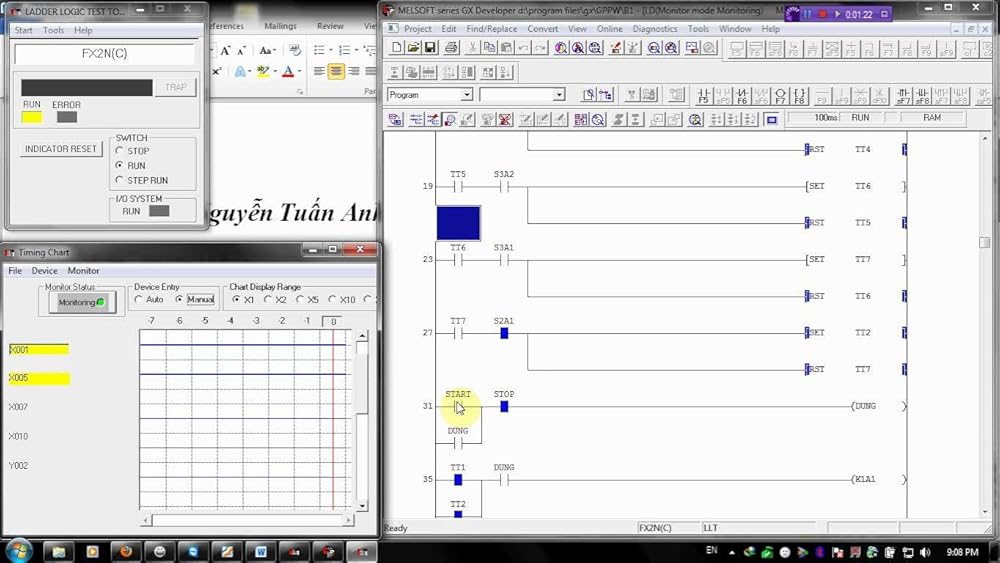Select the STEP RUN radio option

120,181
